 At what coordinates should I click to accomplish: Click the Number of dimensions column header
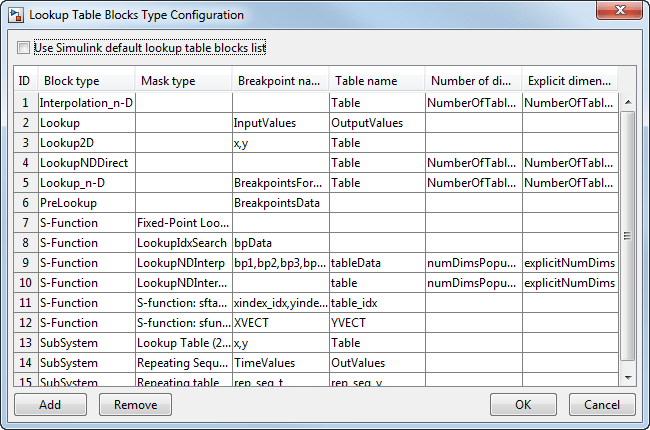pyautogui.click(x=472, y=81)
